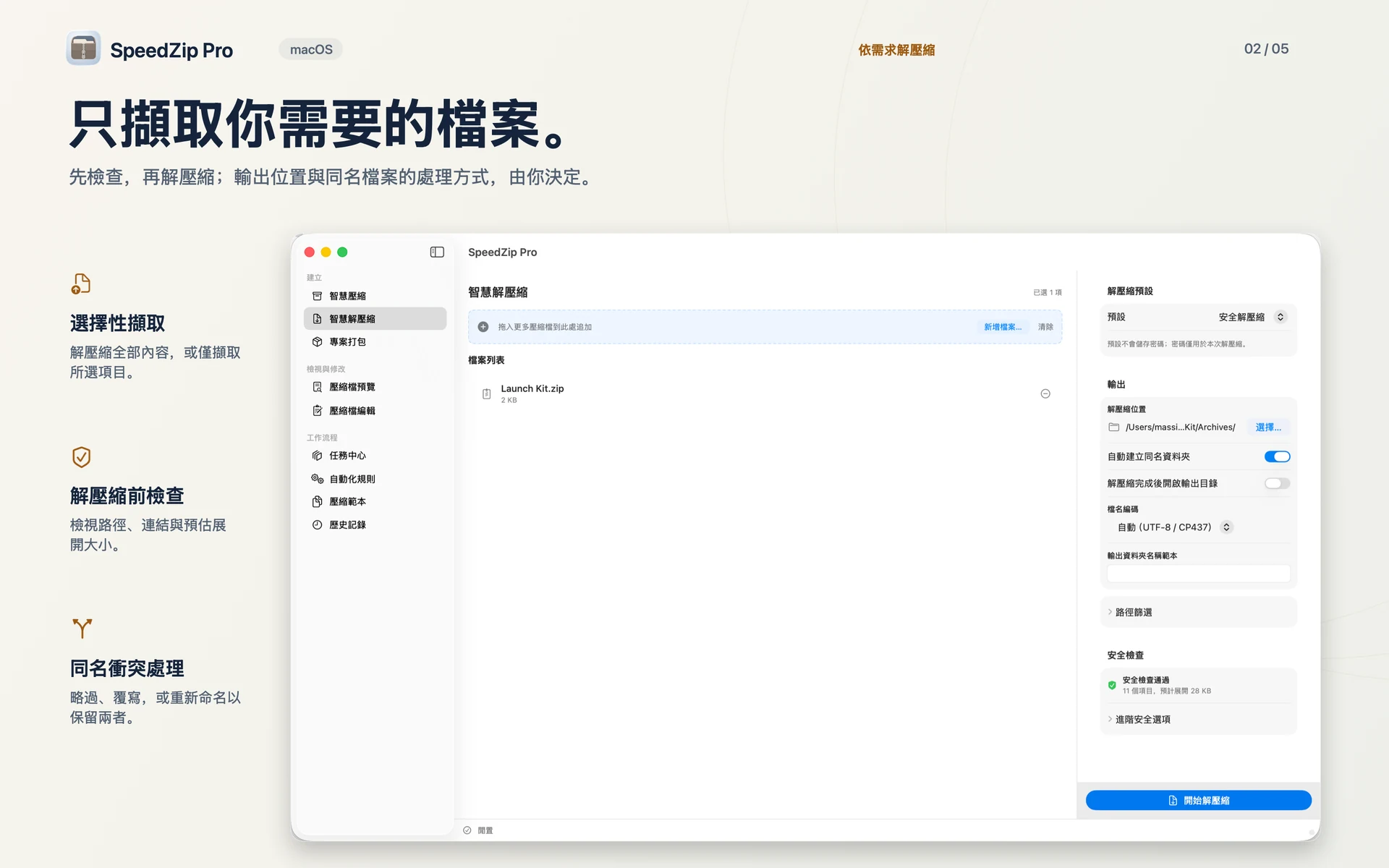
Task: Open 壓縮範本 in the sidebar
Action: (375, 501)
